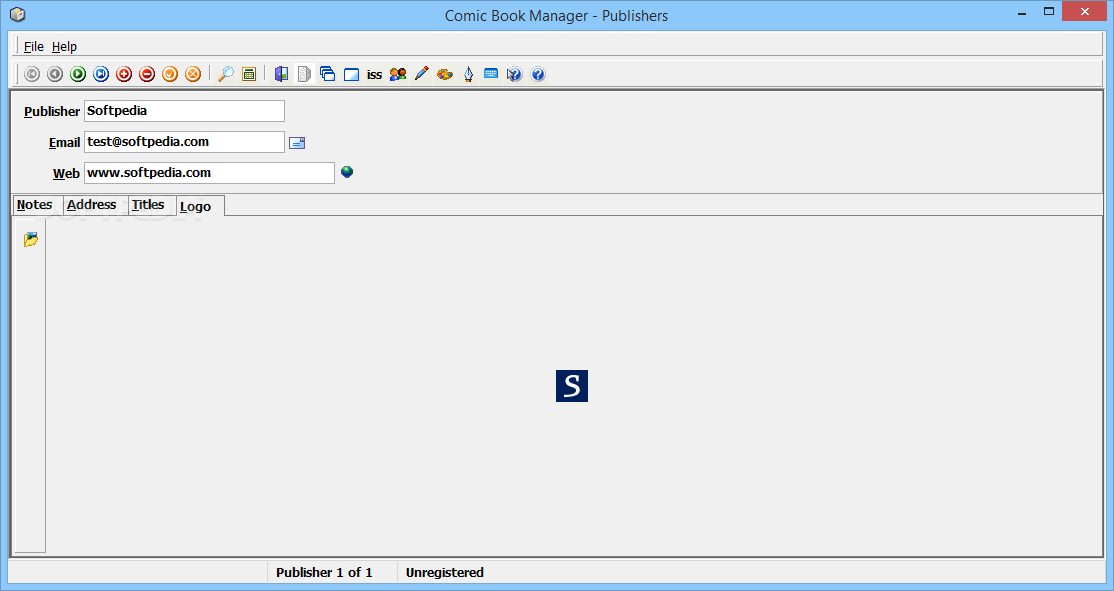Cancel edits with orange X icon
1114x591 pixels.
click(x=193, y=74)
